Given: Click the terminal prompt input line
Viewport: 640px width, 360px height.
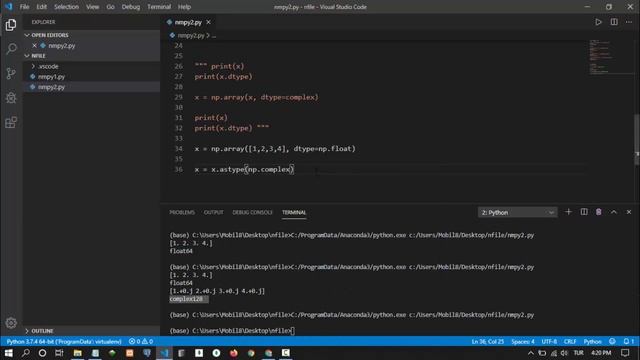Looking at the screenshot, I should click(x=232, y=331).
